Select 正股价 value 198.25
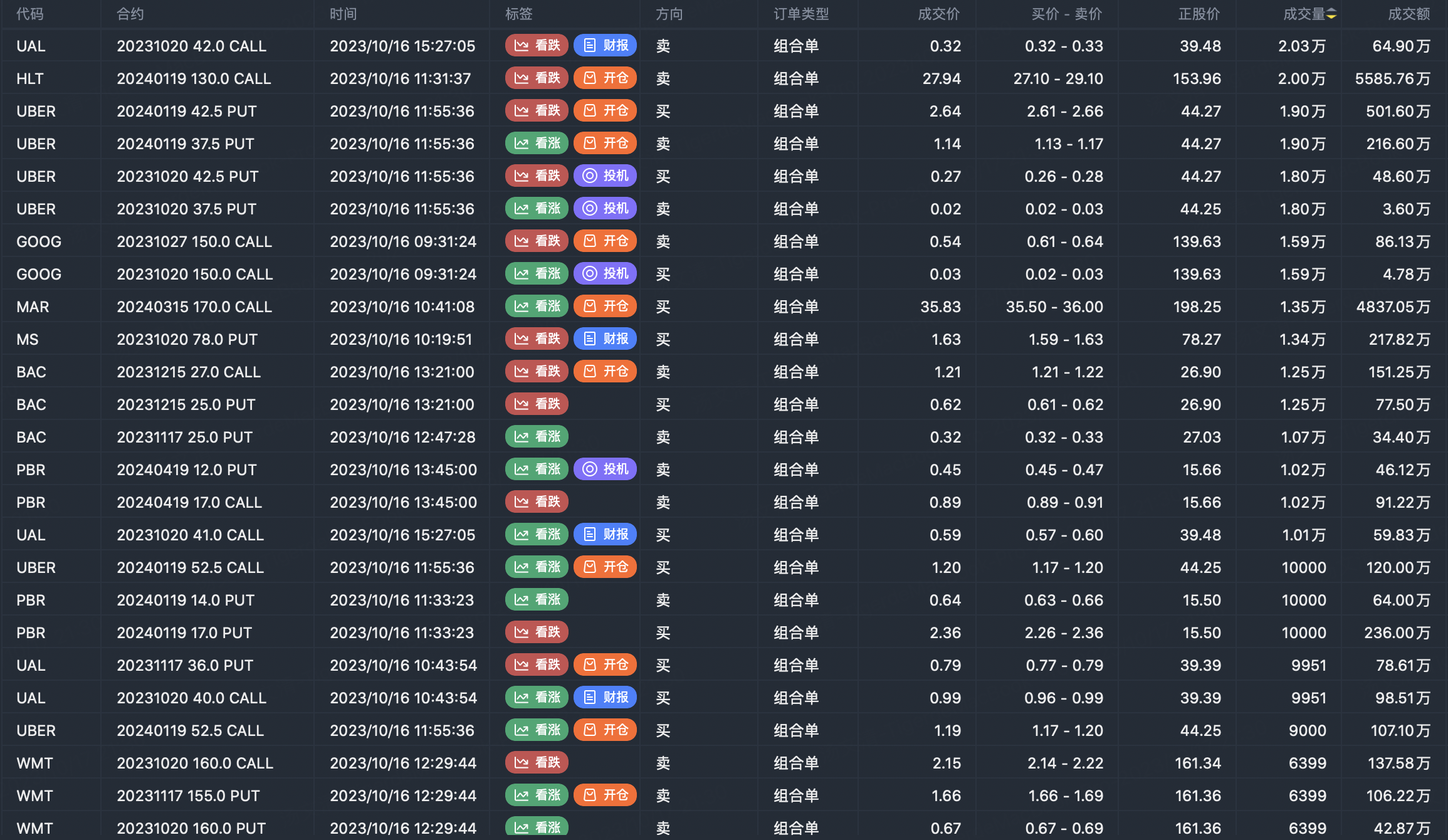Image resolution: width=1448 pixels, height=840 pixels. click(x=1197, y=307)
